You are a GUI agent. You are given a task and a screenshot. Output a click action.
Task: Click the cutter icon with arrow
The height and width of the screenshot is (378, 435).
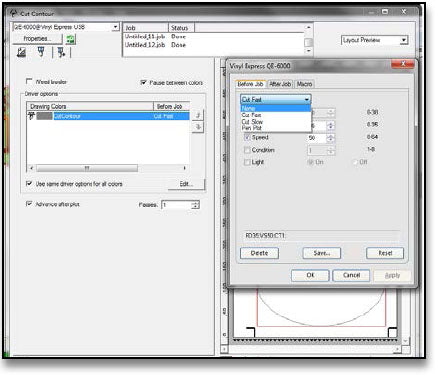61,52
